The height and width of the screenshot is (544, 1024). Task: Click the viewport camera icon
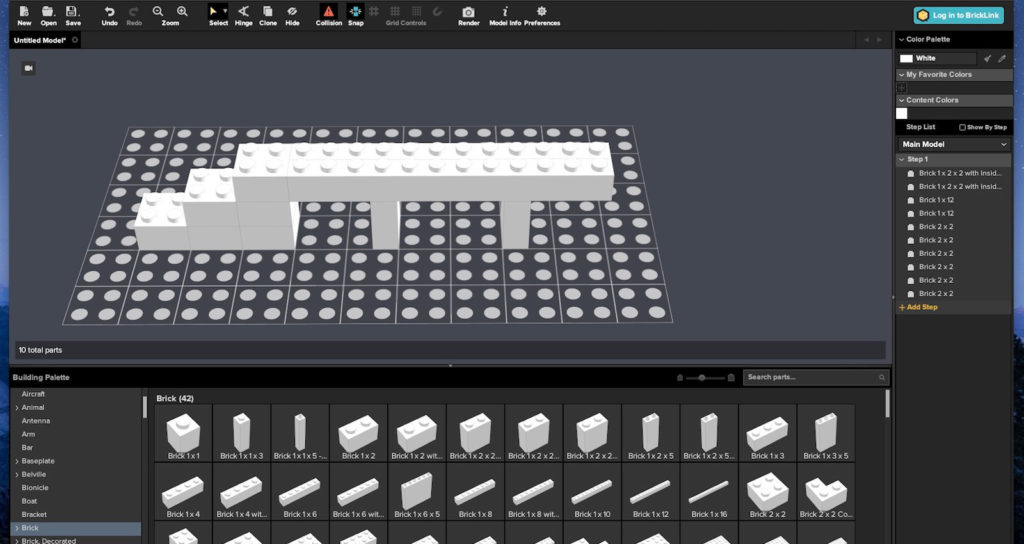point(28,68)
